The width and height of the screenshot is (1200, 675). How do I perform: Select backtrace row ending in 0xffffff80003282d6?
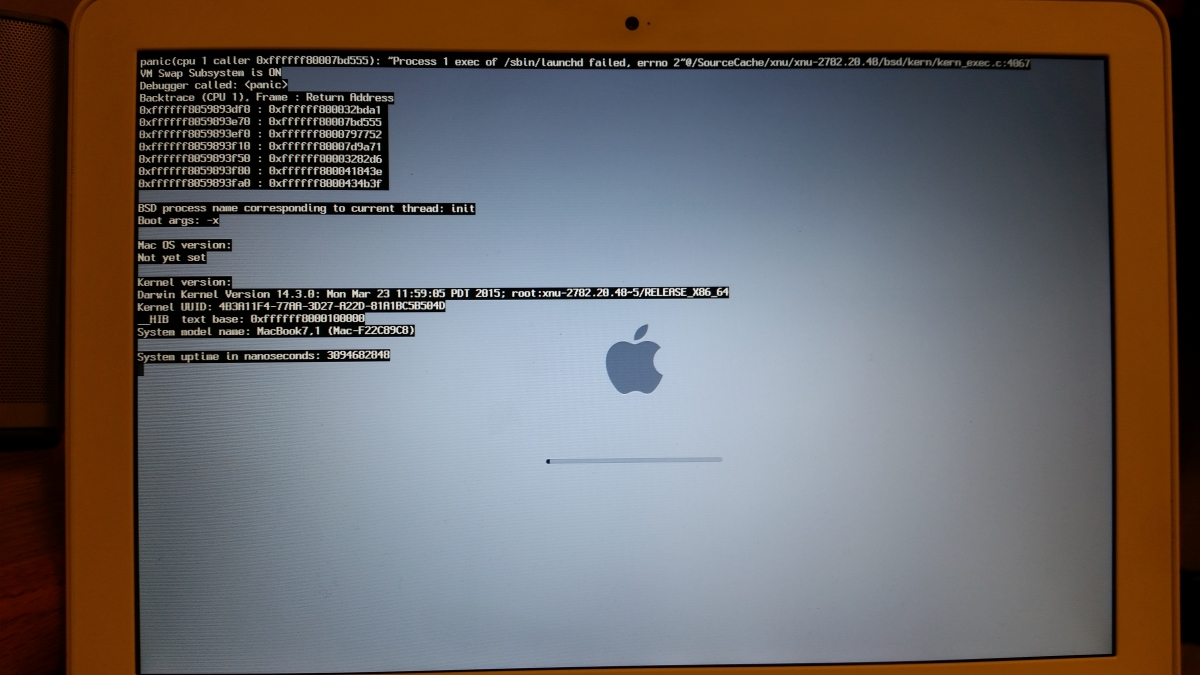tap(260, 159)
